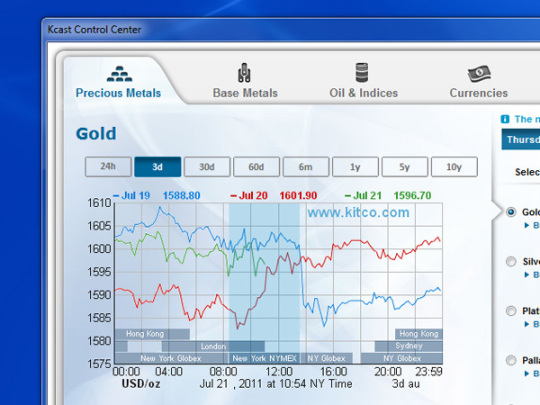Select the 30d chart range

coord(207,167)
